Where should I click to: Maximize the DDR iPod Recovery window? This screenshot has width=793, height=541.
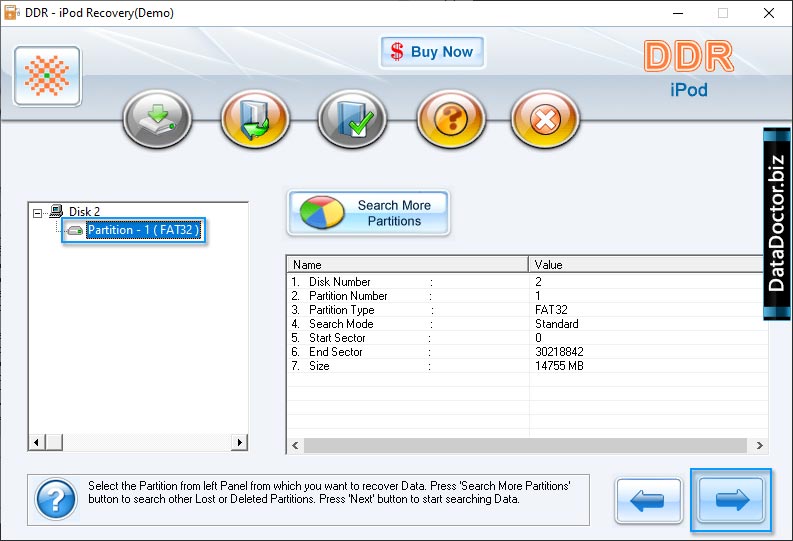(723, 13)
